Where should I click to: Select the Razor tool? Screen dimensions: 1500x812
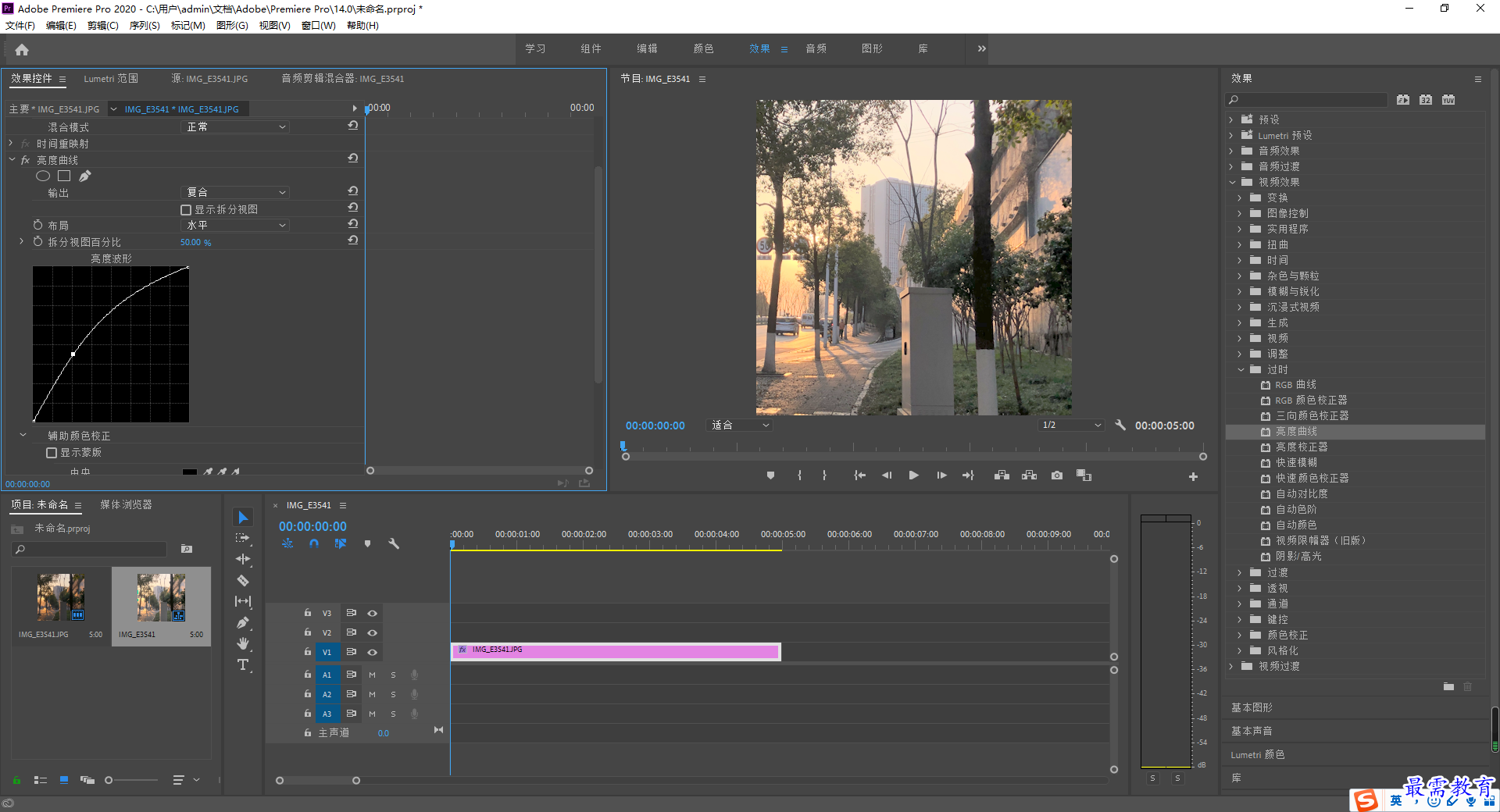[x=243, y=580]
